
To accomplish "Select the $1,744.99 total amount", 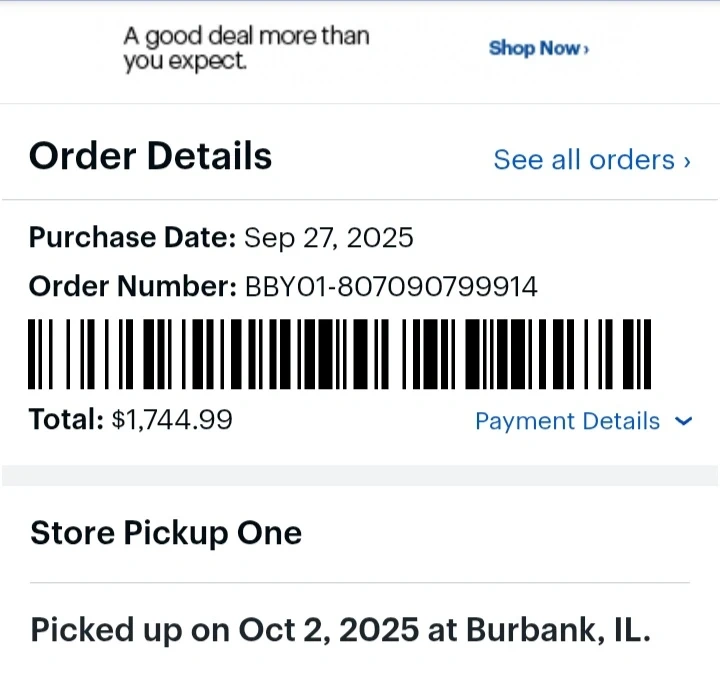I will click(172, 419).
